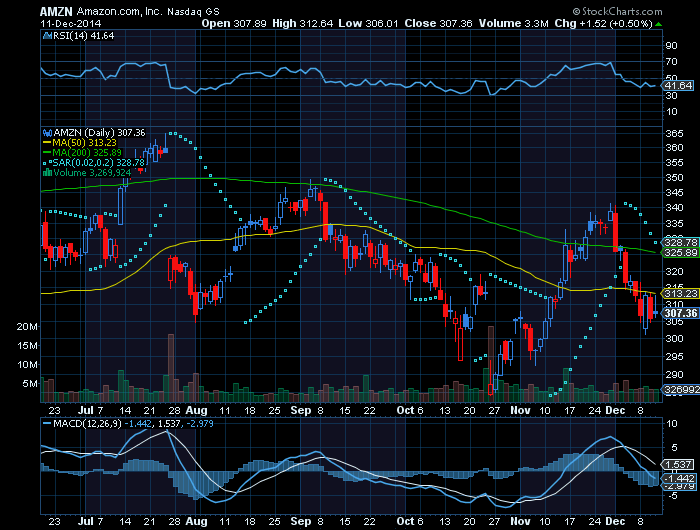
Task: Click the 307.36 last price tag
Action: click(681, 313)
